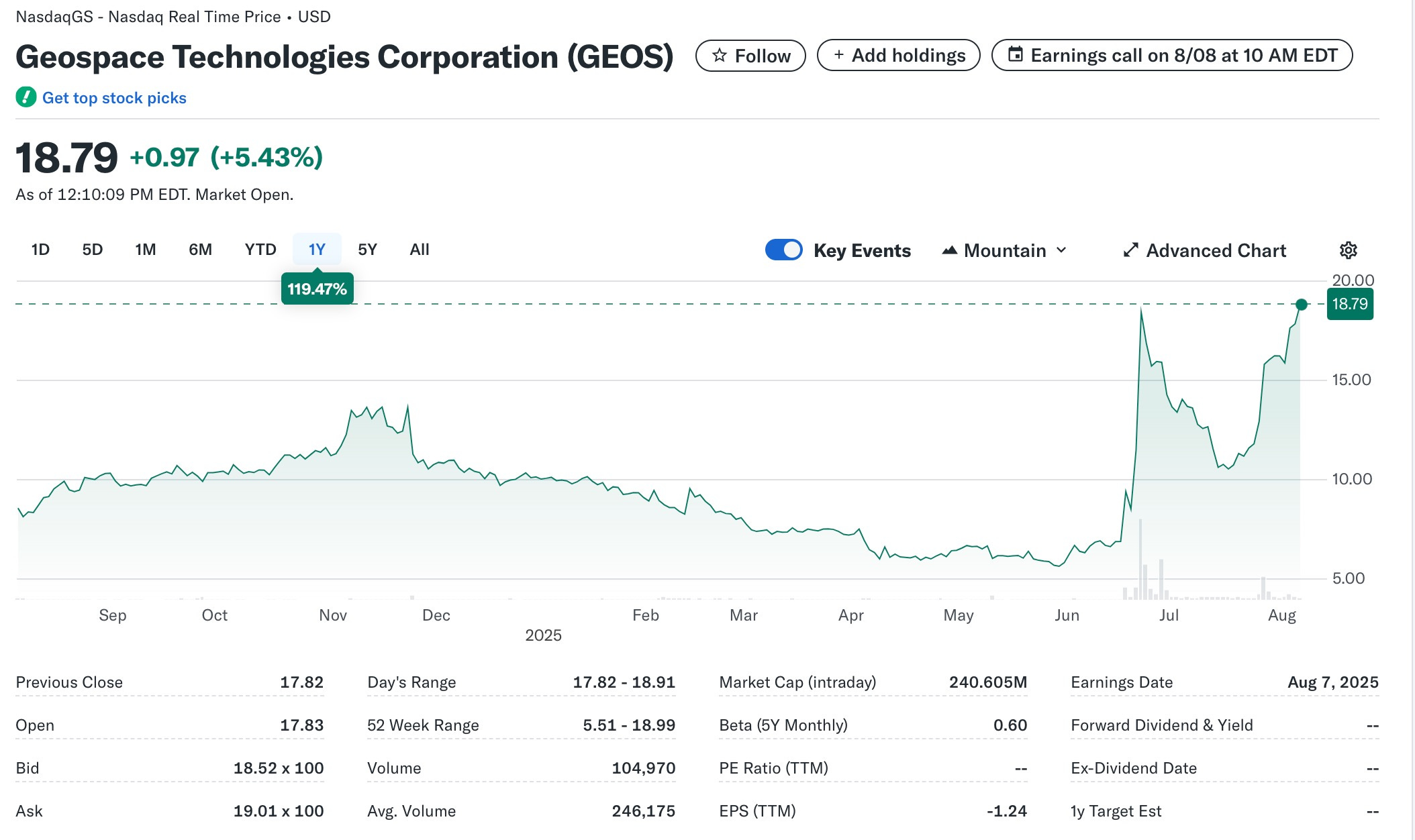Open the Get top stock picks link
Viewport: 1415px width, 840px height.
(x=114, y=98)
